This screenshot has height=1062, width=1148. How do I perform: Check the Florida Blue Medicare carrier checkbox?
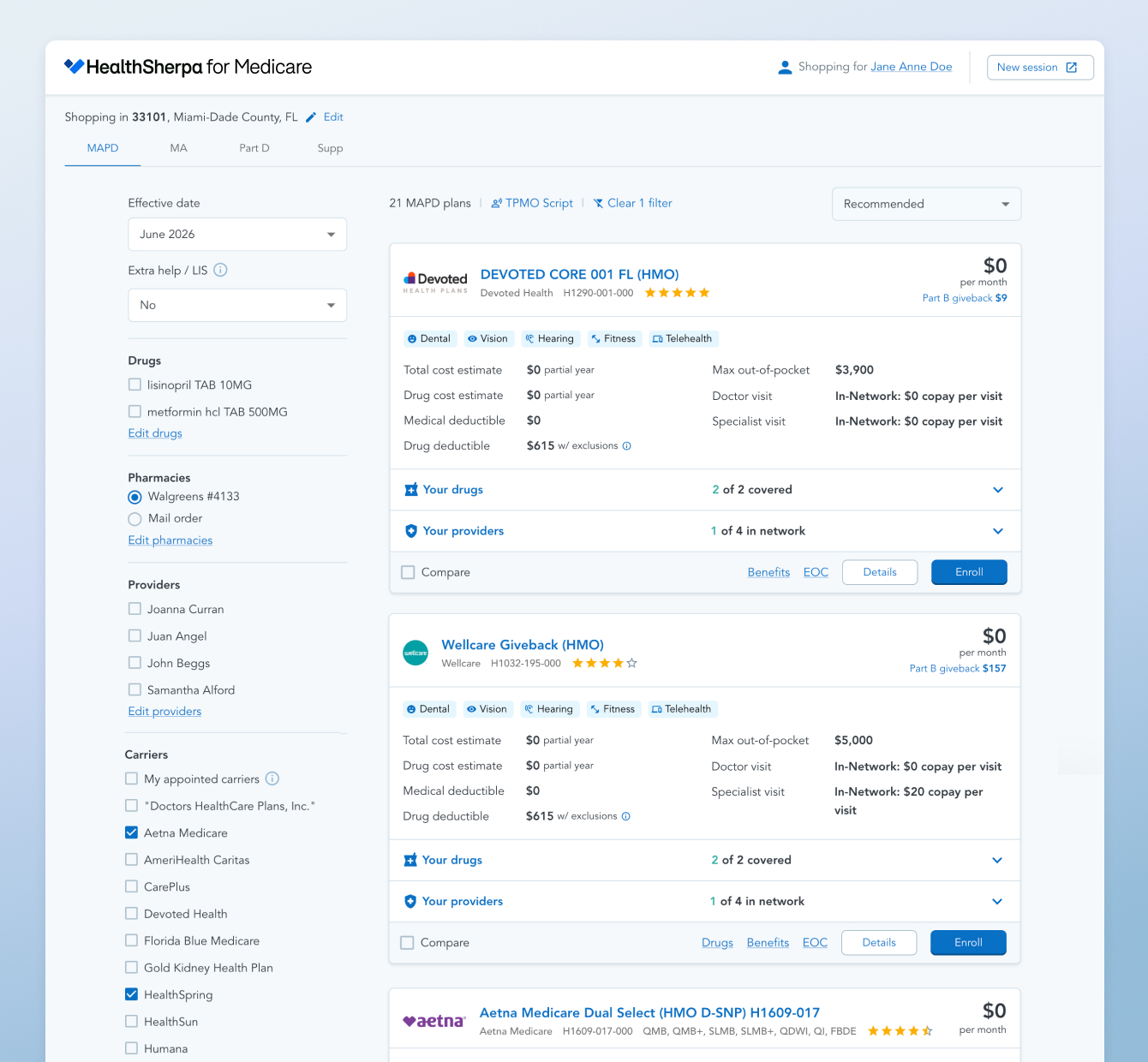click(131, 940)
